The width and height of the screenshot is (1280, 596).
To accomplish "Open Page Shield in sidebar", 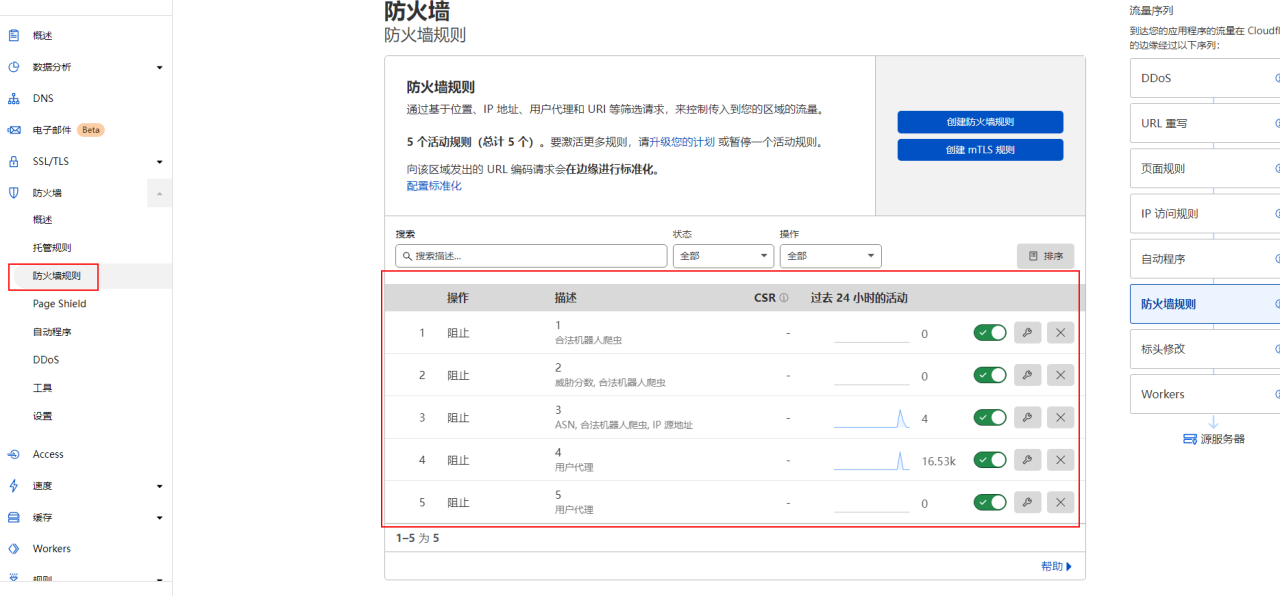I will tap(60, 304).
